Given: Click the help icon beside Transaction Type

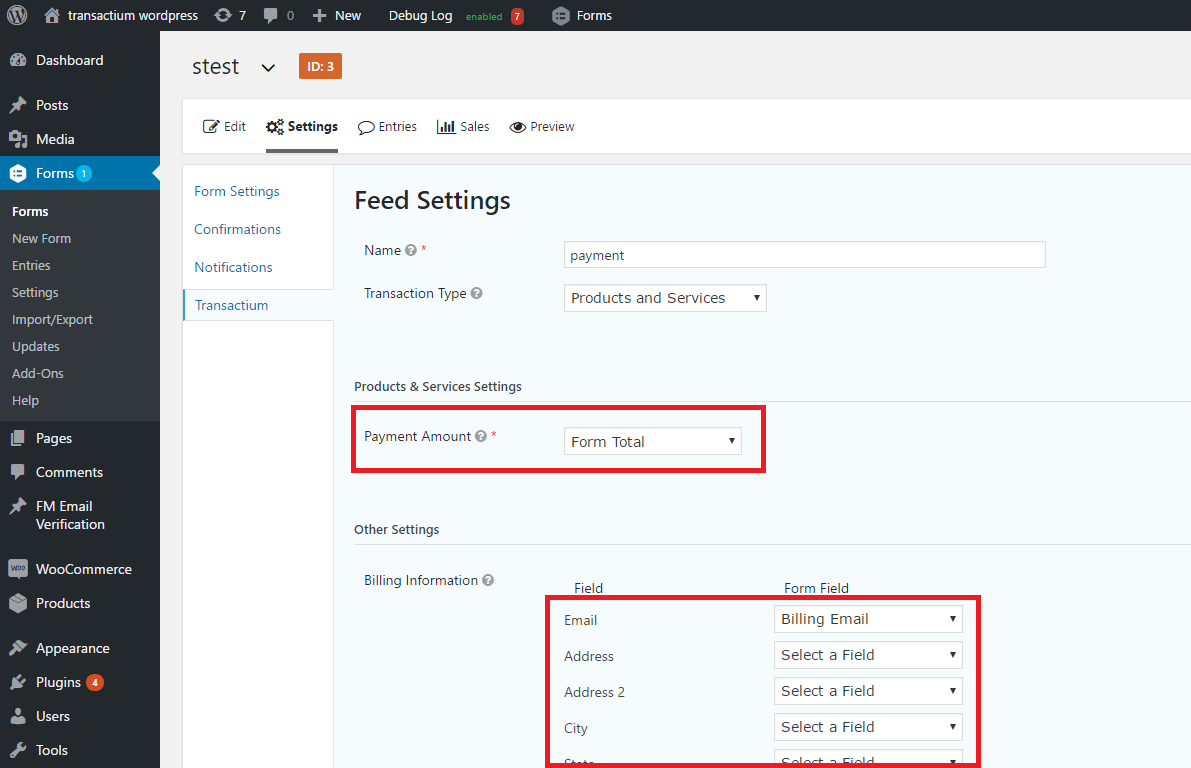Looking at the screenshot, I should click(x=476, y=294).
